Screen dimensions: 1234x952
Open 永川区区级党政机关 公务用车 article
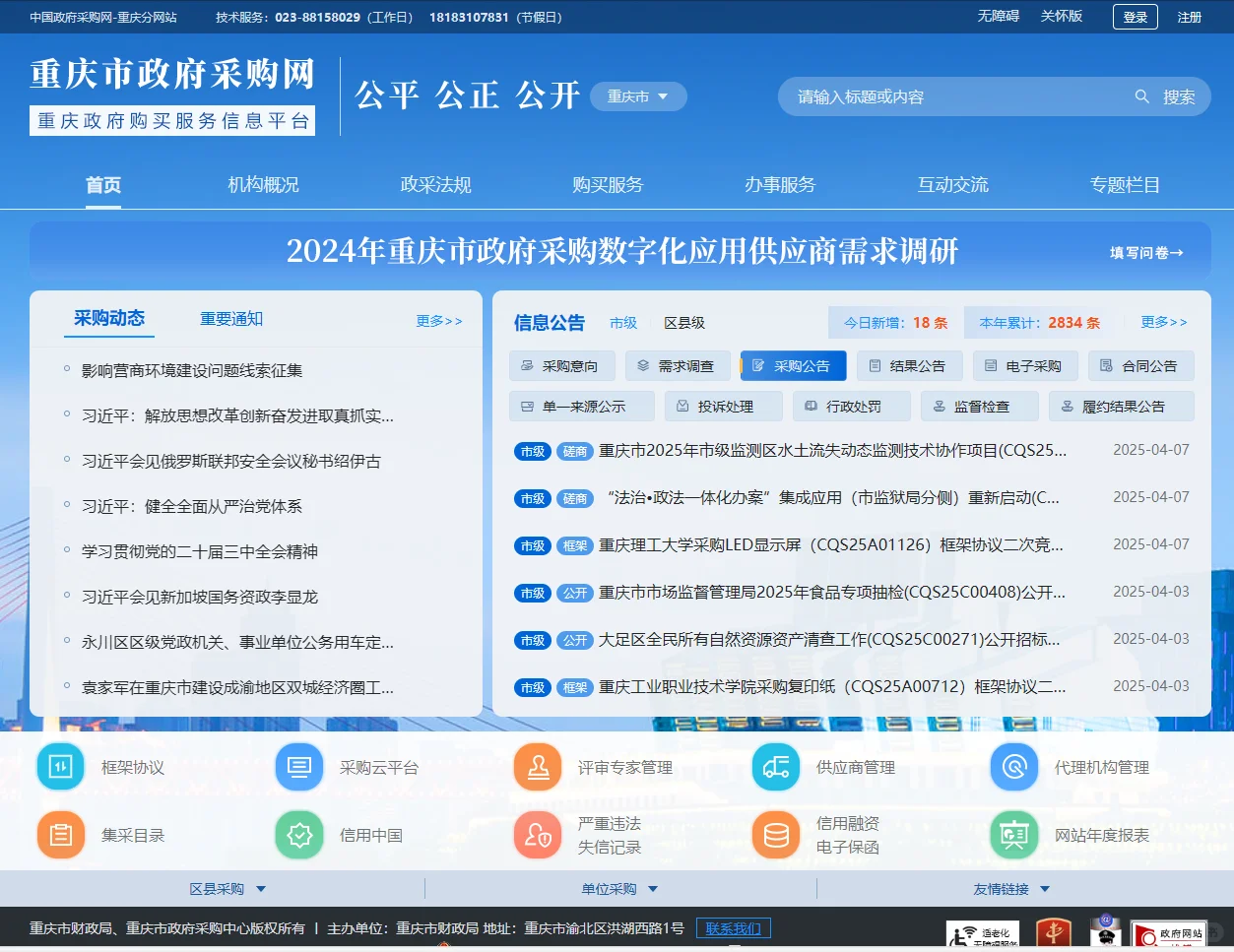click(237, 642)
